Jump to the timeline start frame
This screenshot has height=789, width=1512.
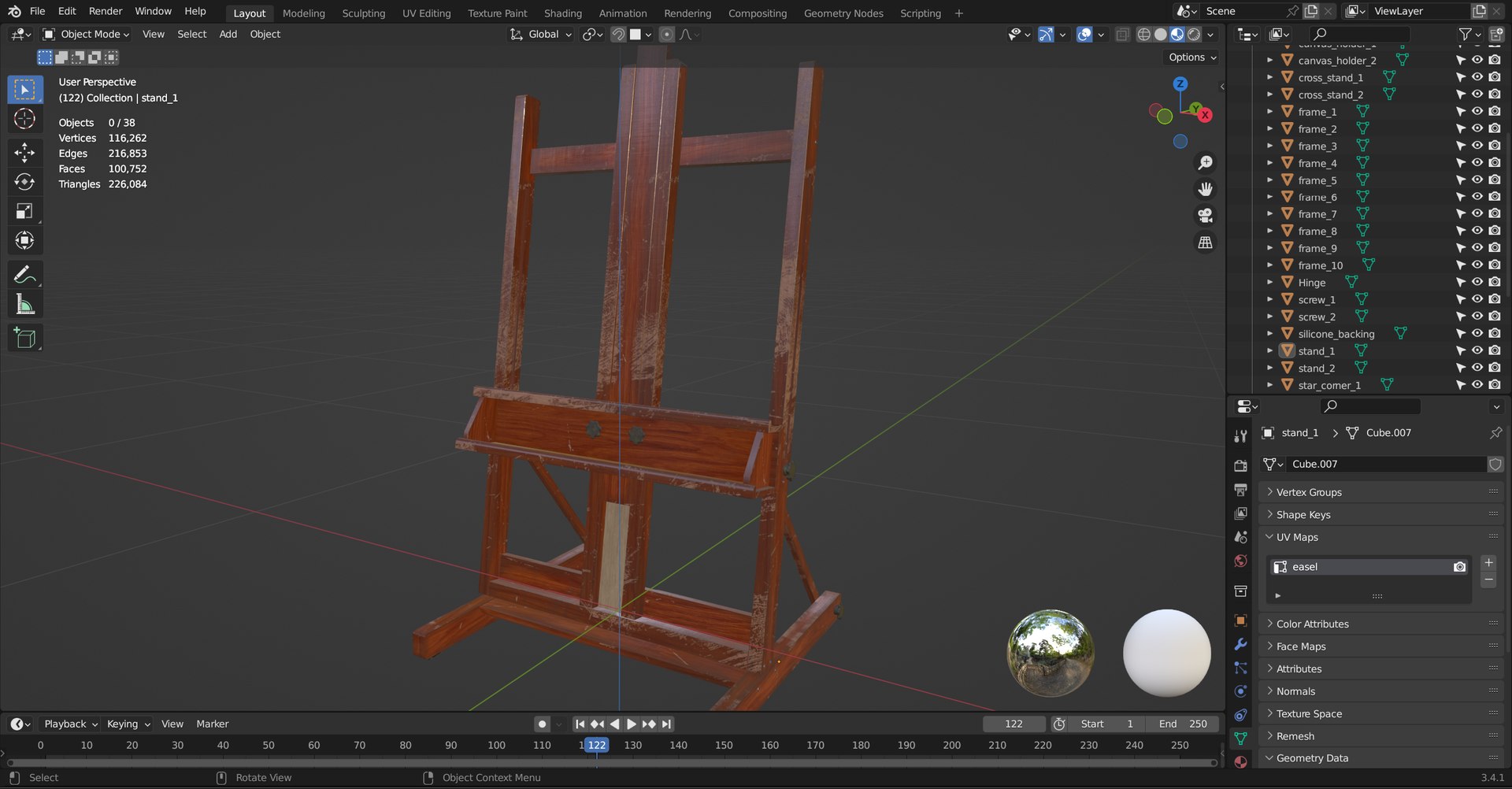[580, 724]
